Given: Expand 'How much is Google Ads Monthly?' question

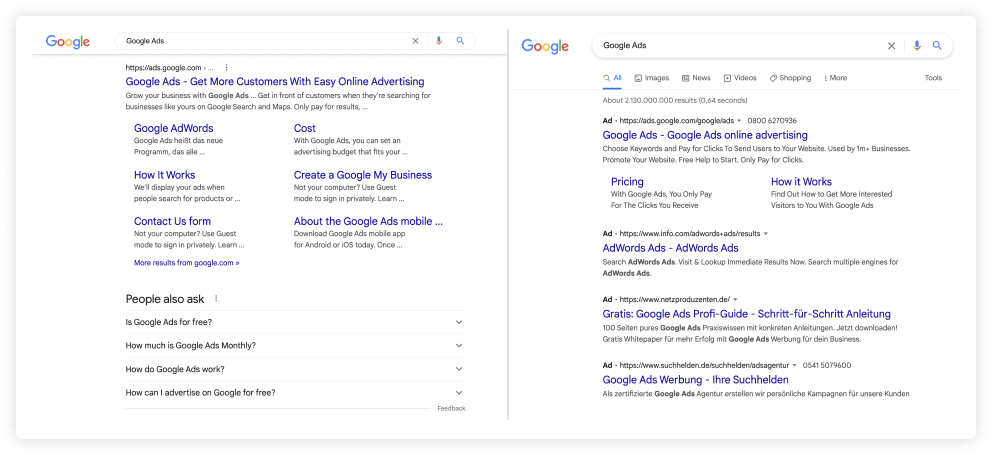Looking at the screenshot, I should pyautogui.click(x=295, y=346).
